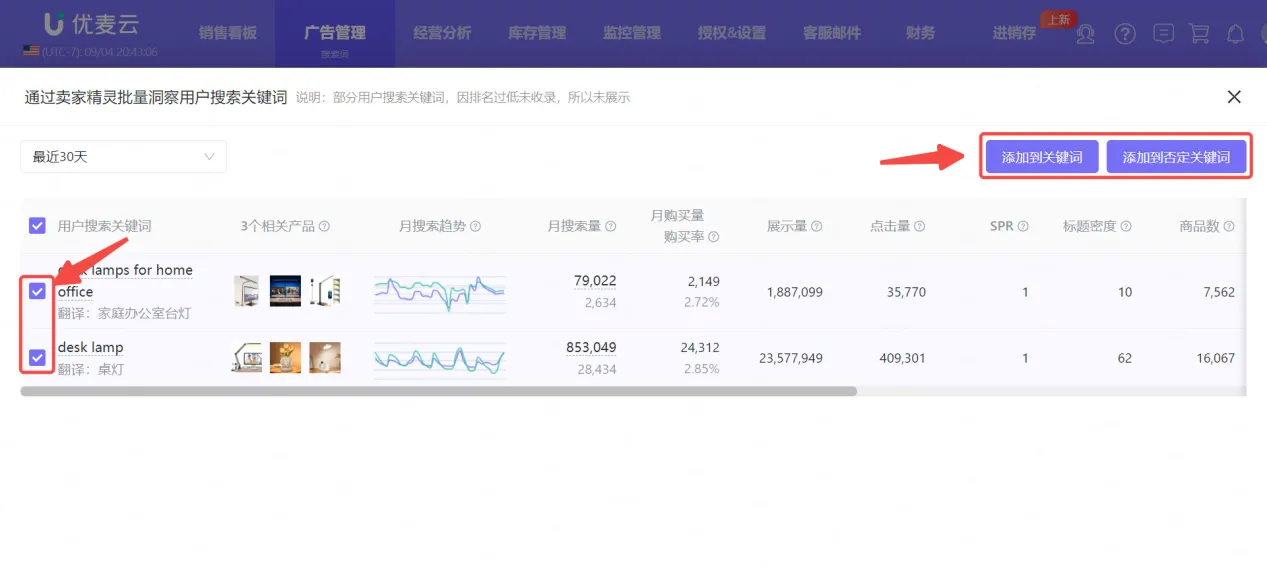Viewport: 1267px width, 574px height.
Task: Open the 监控管理 menu
Action: (631, 33)
